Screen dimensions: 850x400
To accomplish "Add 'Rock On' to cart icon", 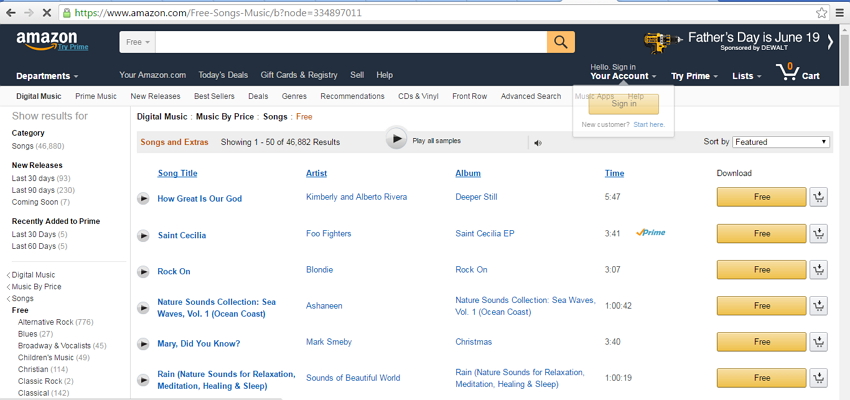I will pyautogui.click(x=819, y=270).
